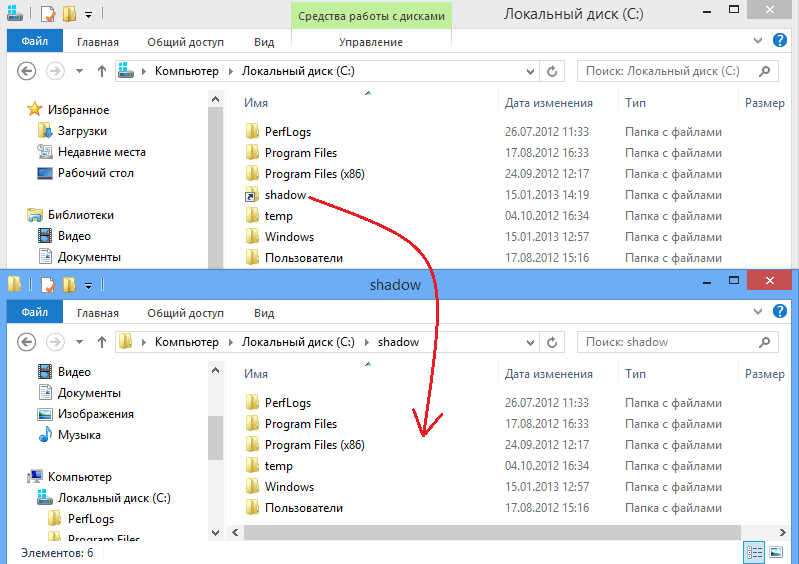Expand address history dropdown in top window
This screenshot has height=564, width=799.
point(530,71)
